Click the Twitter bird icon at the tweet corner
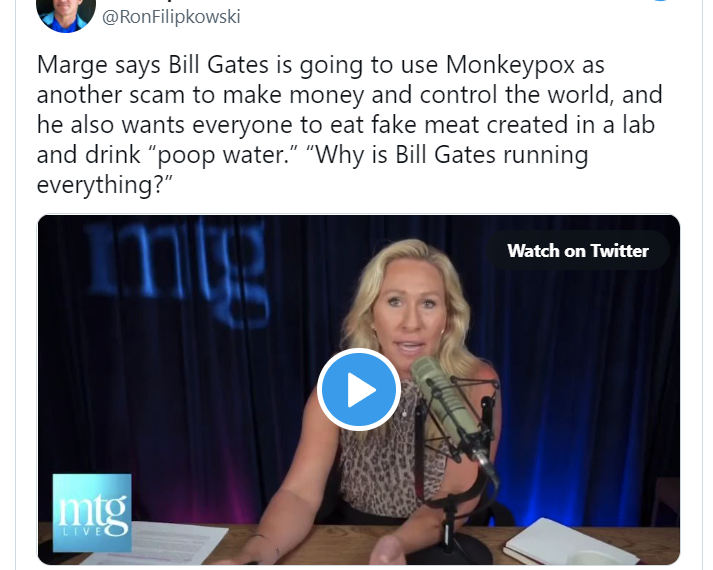The width and height of the screenshot is (713, 570). [662, 1]
